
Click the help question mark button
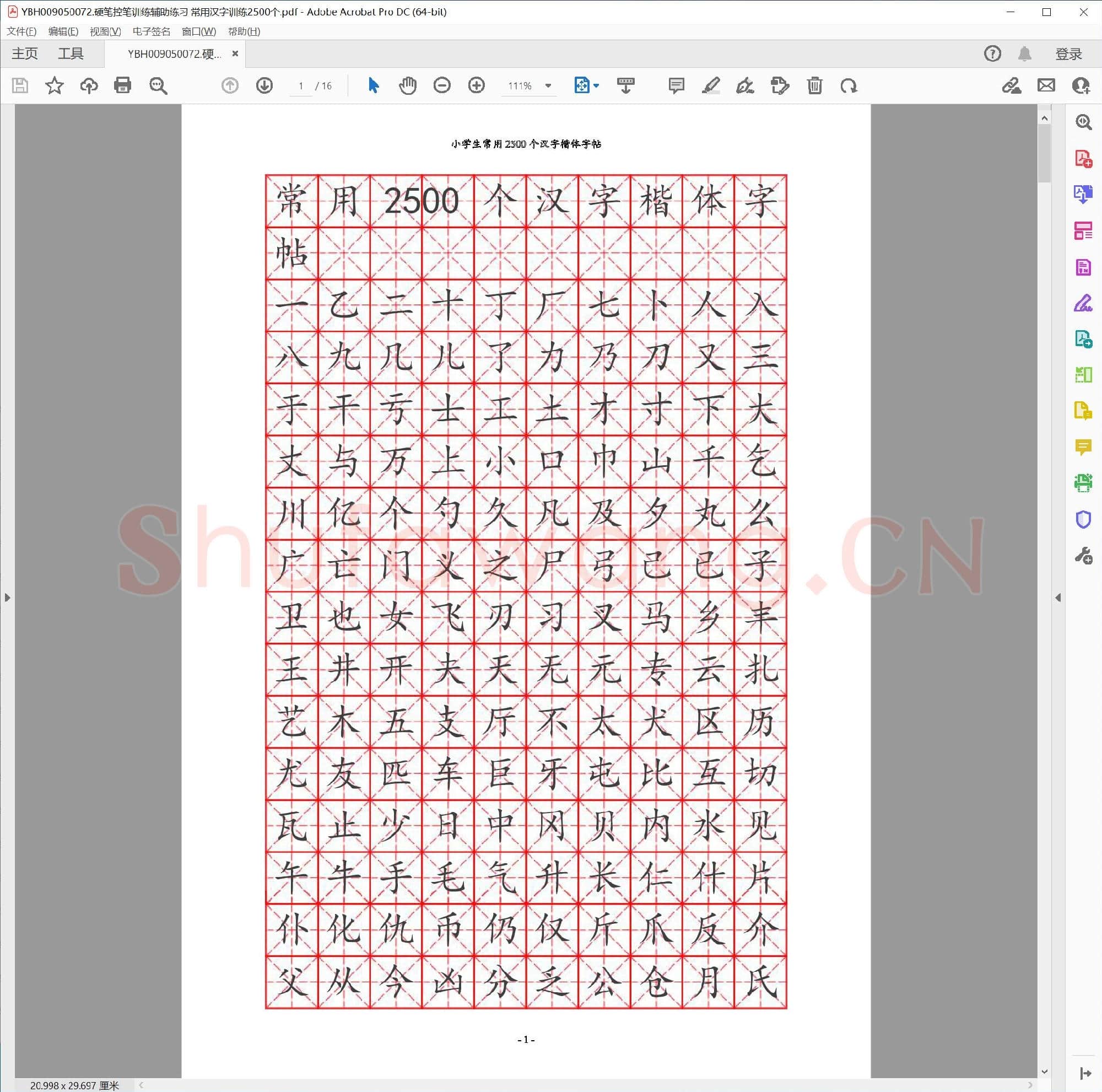[x=992, y=53]
